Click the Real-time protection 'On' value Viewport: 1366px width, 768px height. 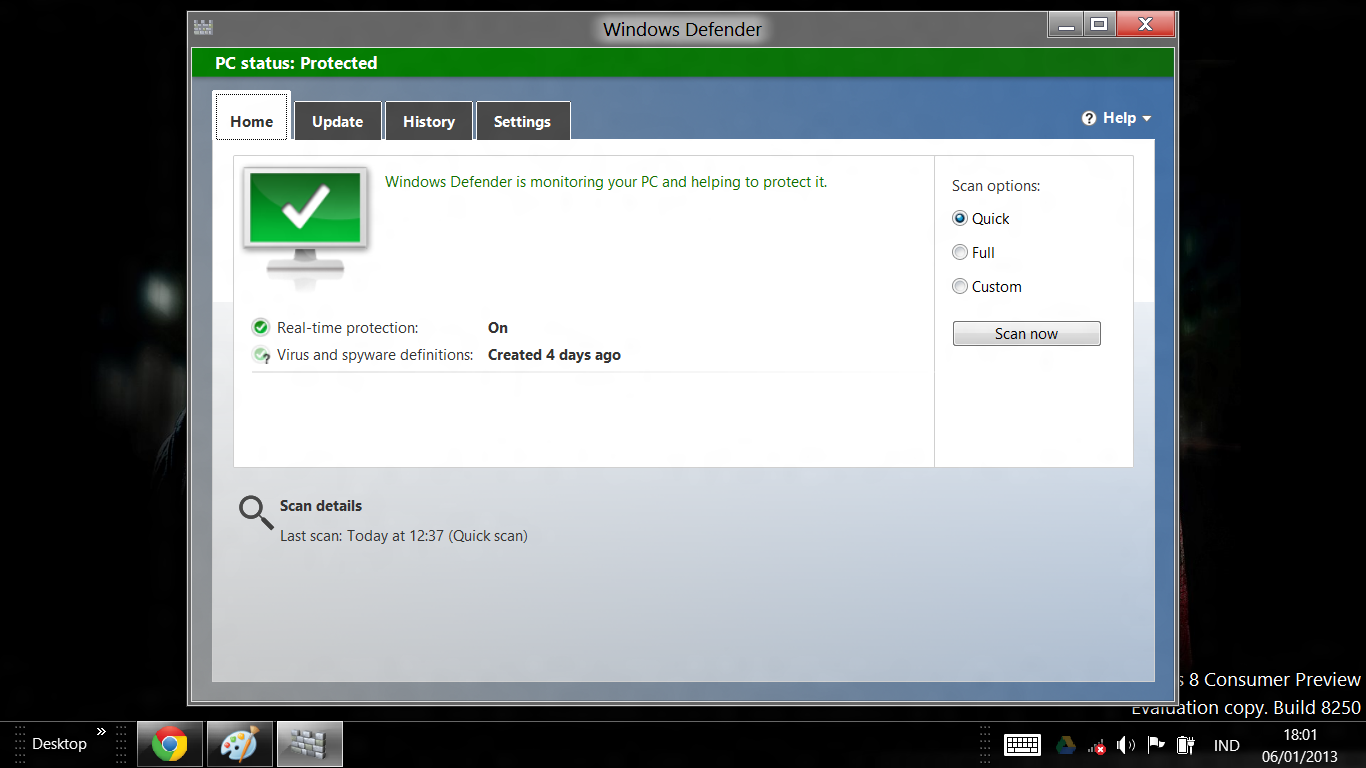pos(498,328)
